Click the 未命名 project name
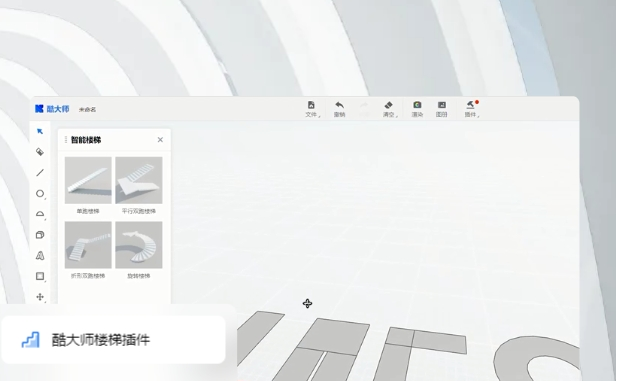Viewport: 617px width, 381px height. click(x=87, y=110)
